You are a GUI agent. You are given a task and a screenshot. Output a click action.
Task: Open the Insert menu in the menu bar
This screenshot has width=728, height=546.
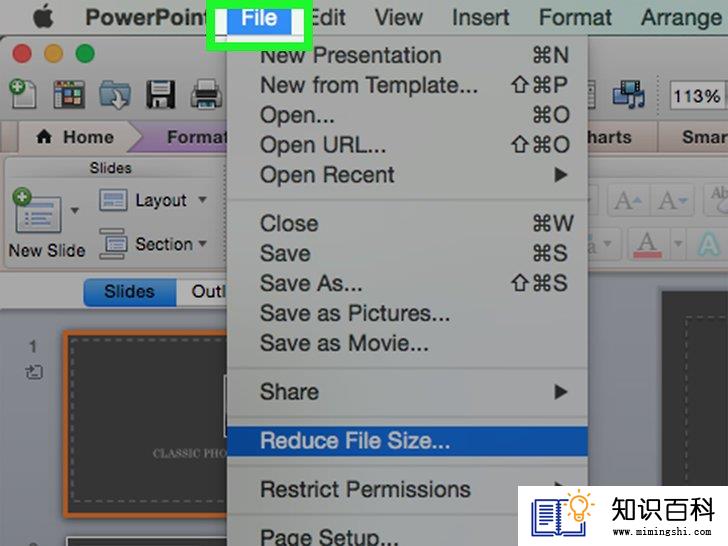coord(480,18)
